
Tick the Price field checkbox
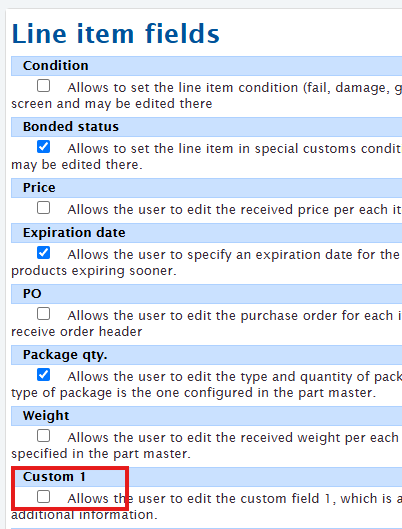click(44, 207)
